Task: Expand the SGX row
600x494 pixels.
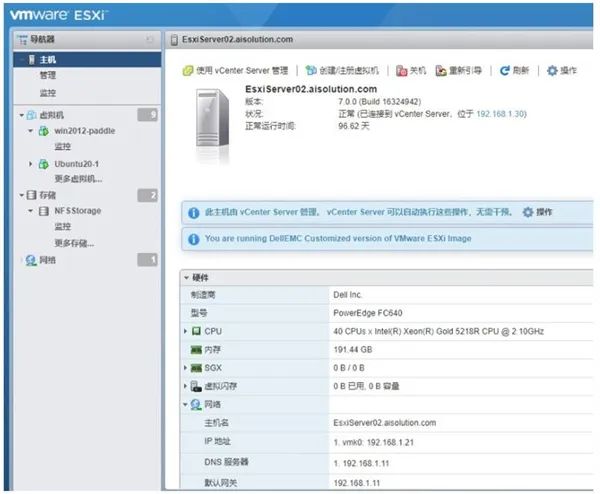Action: pos(186,368)
